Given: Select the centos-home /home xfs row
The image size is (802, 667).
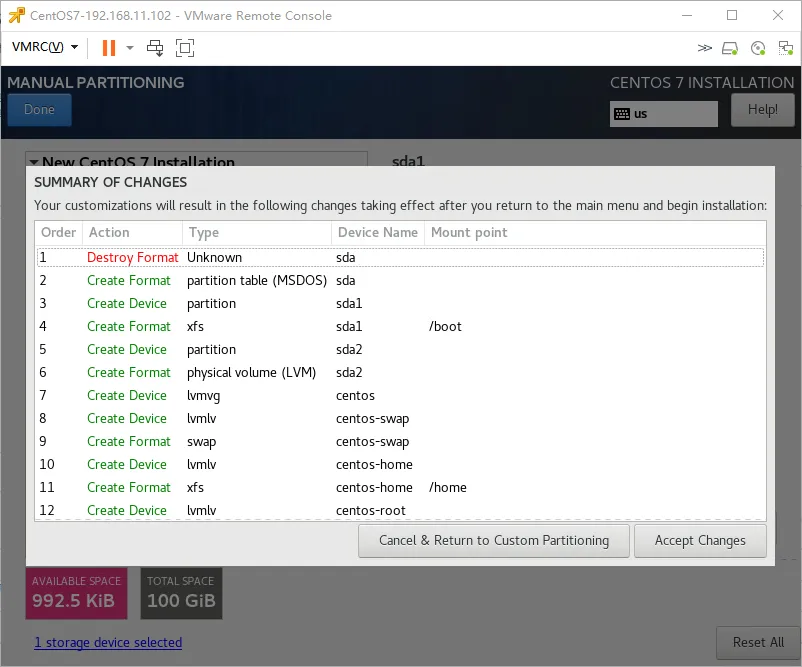Looking at the screenshot, I should click(400, 487).
